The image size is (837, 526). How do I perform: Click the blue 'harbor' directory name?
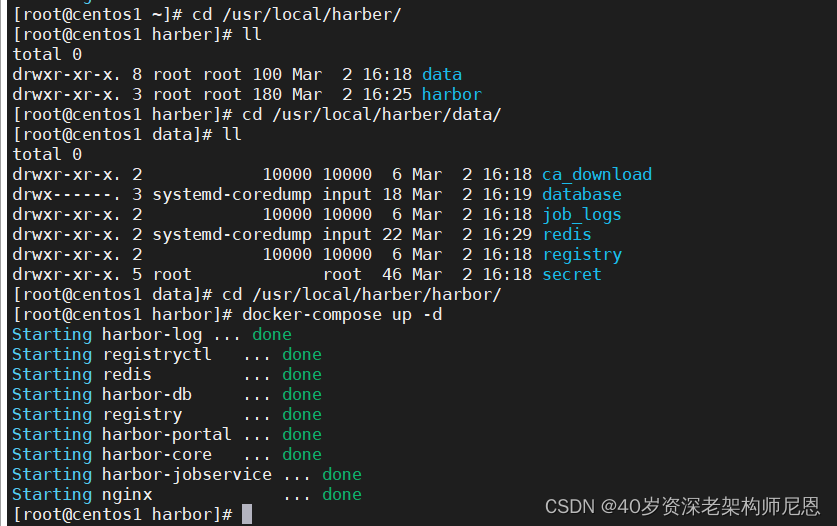(452, 95)
